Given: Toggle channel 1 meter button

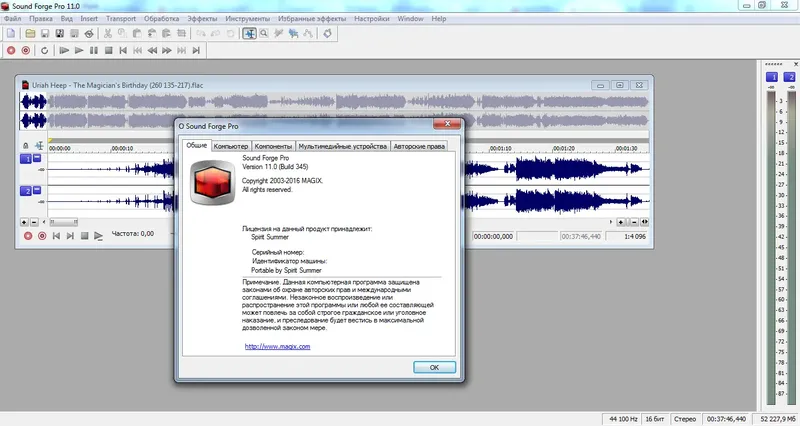Looking at the screenshot, I should click(772, 77).
